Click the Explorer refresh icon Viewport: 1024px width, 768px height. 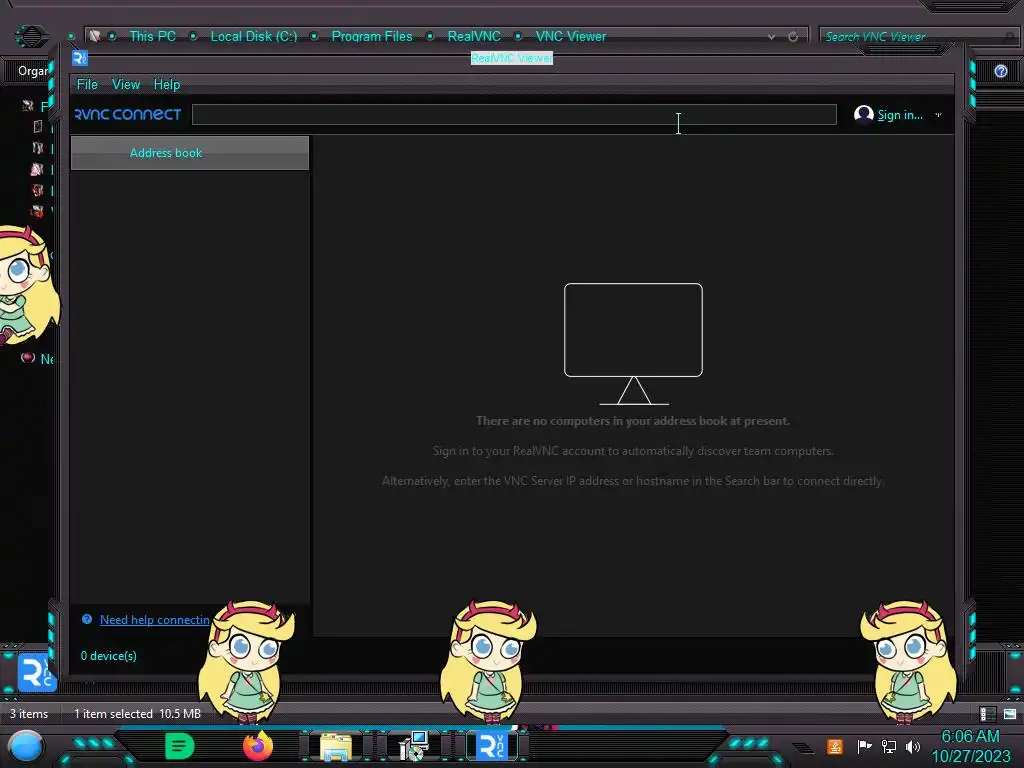pos(793,37)
